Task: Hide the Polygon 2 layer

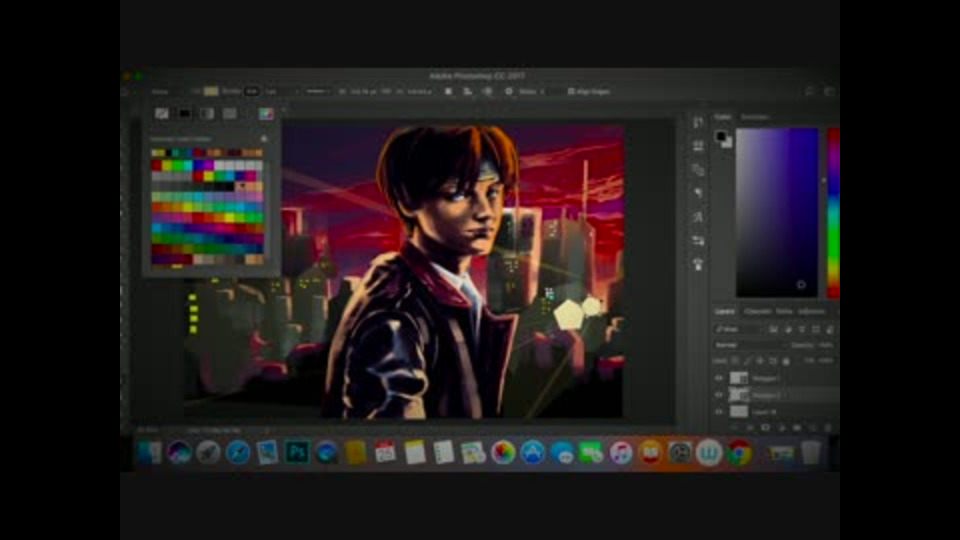Action: click(x=719, y=395)
